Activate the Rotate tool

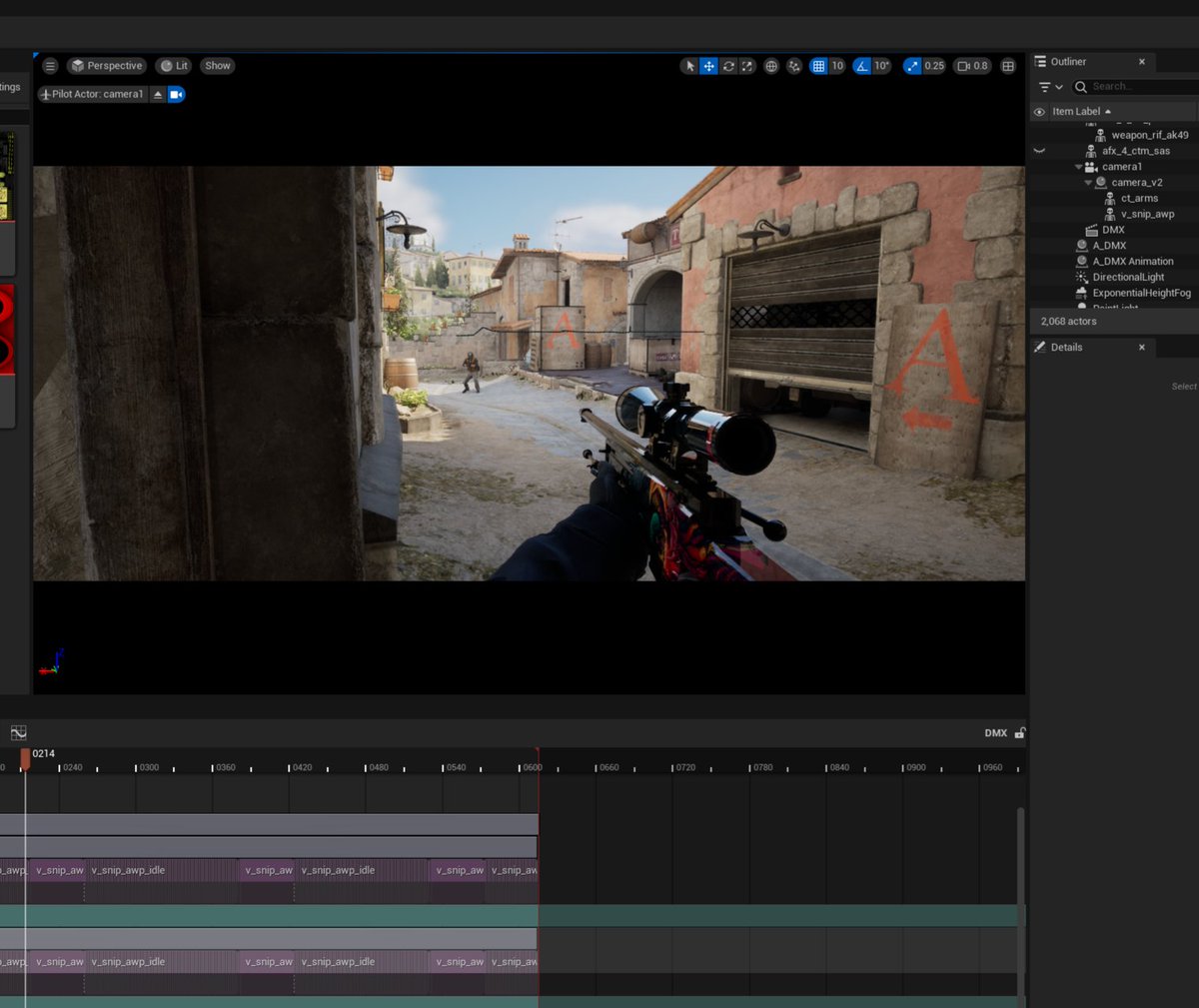[x=728, y=66]
